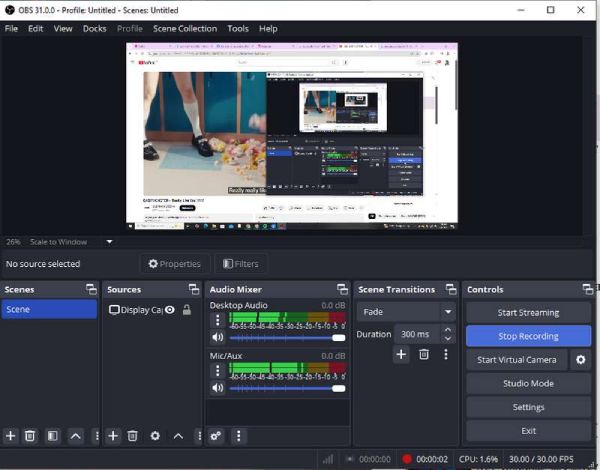Click the Exit button
600x470 pixels.
528,431
